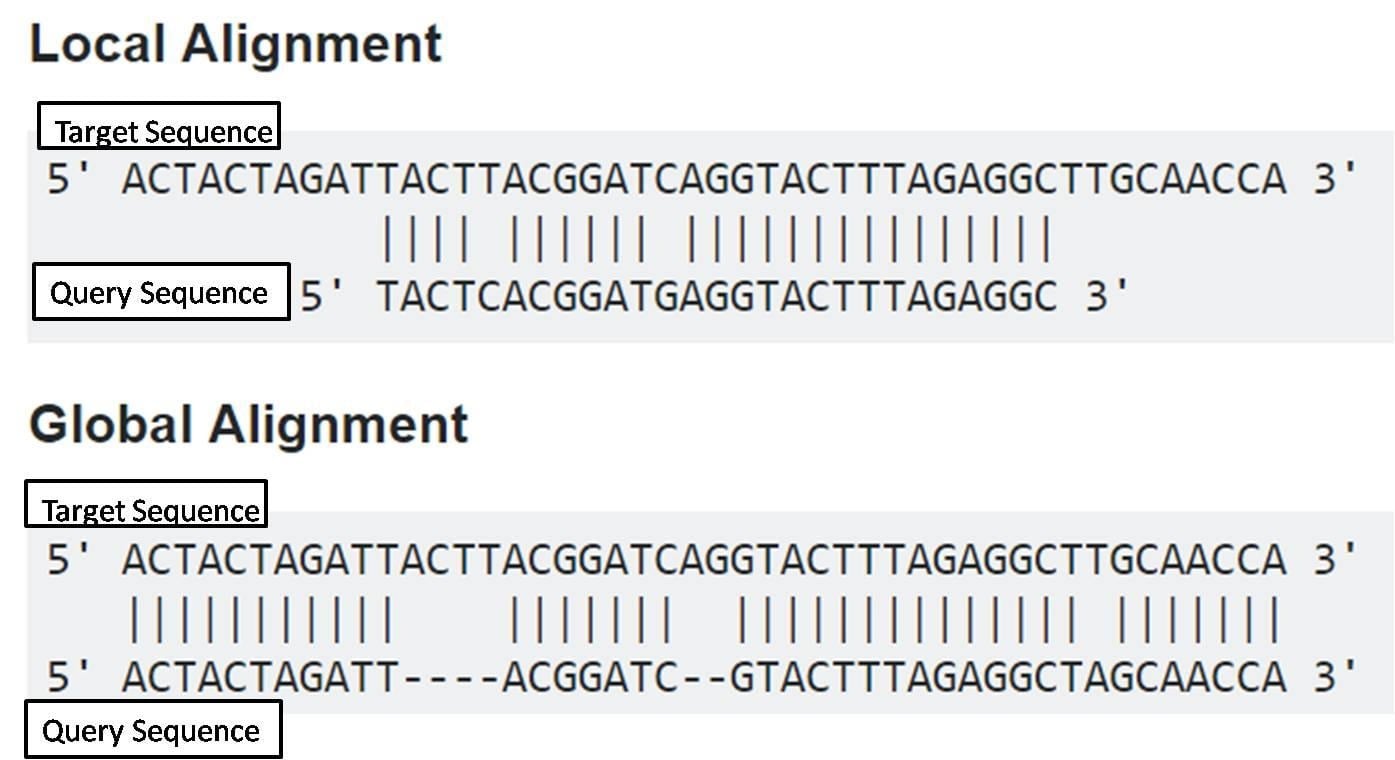1395x760 pixels.
Task: Click the Local Alignment heading
Action: pos(236,45)
